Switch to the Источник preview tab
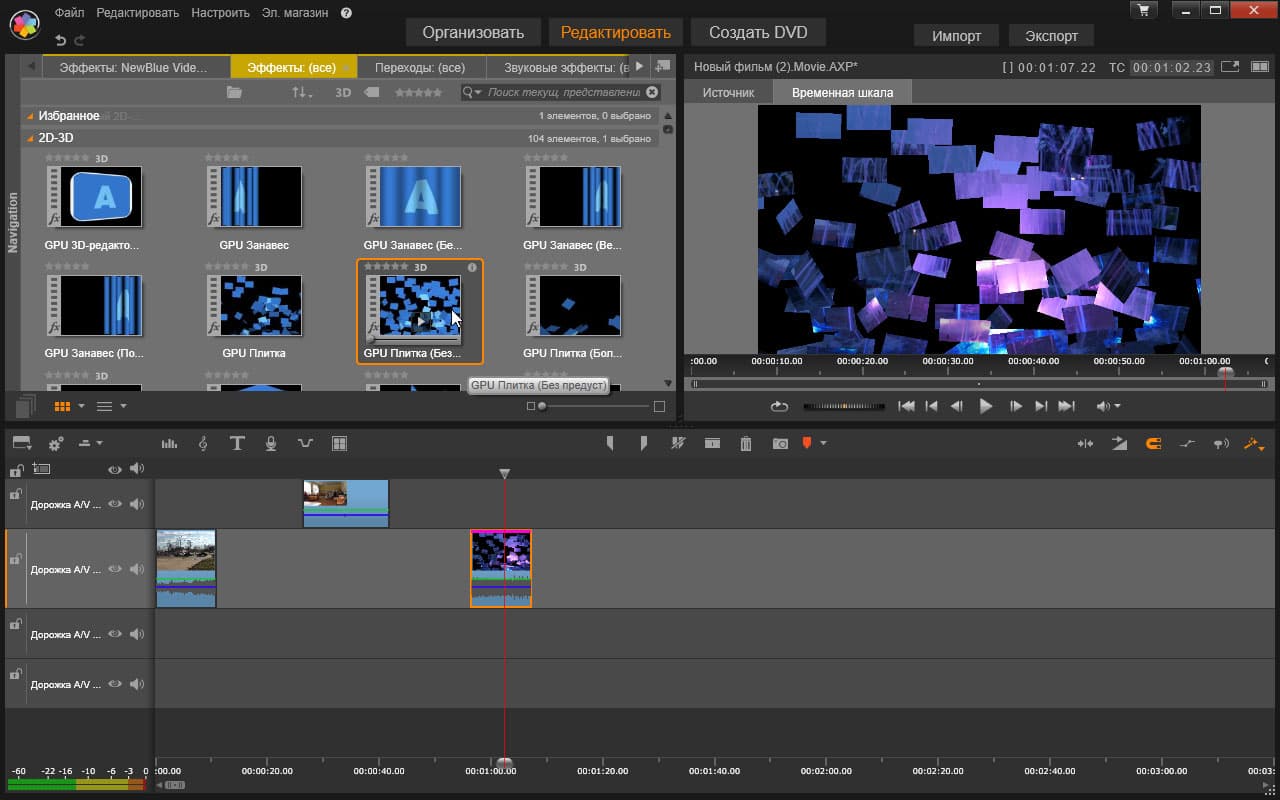1280x800 pixels. (x=728, y=92)
